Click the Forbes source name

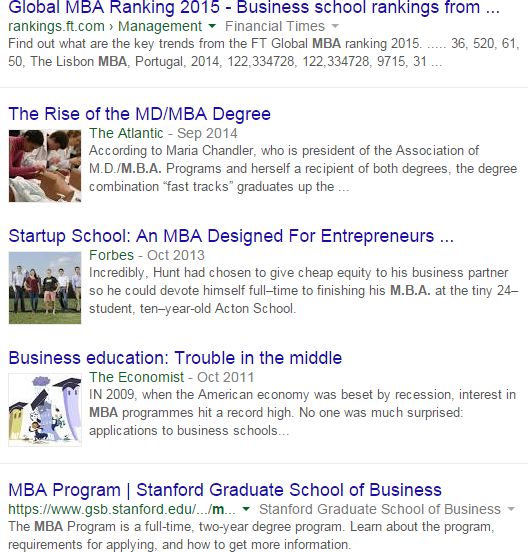point(111,255)
